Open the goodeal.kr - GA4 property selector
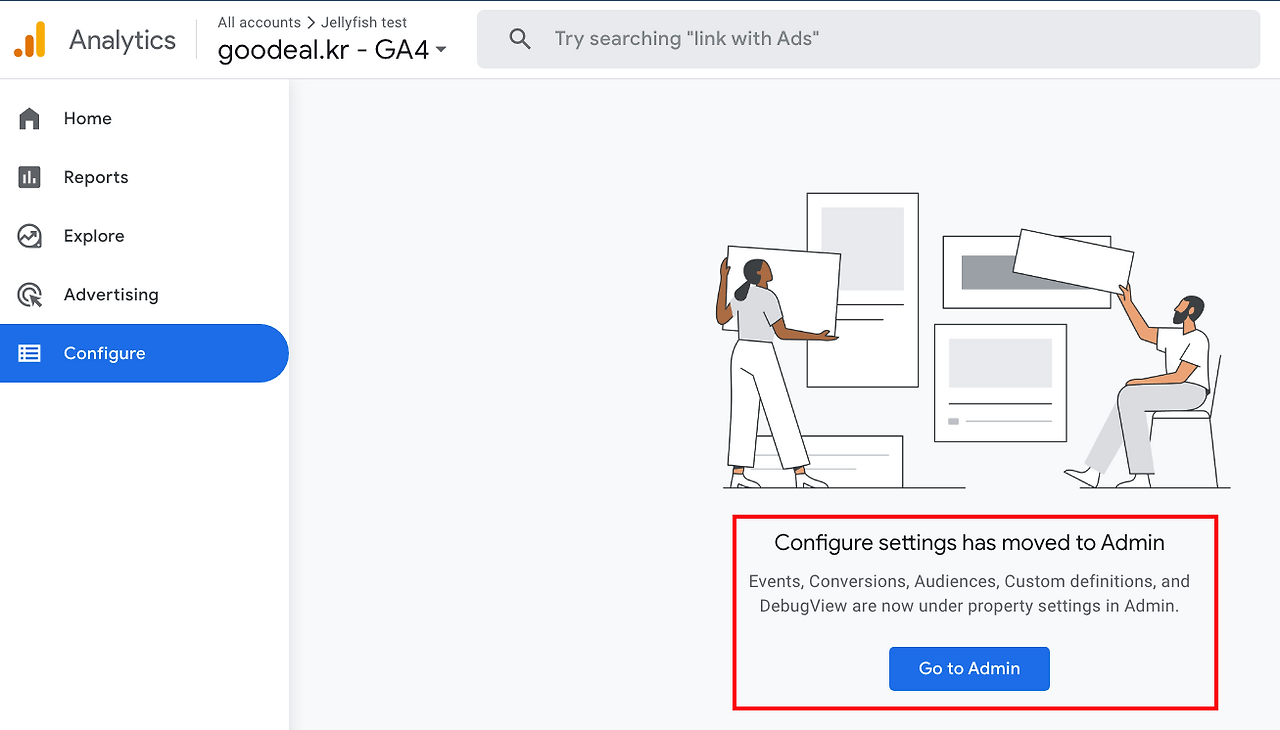This screenshot has height=730, width=1280. (x=323, y=50)
